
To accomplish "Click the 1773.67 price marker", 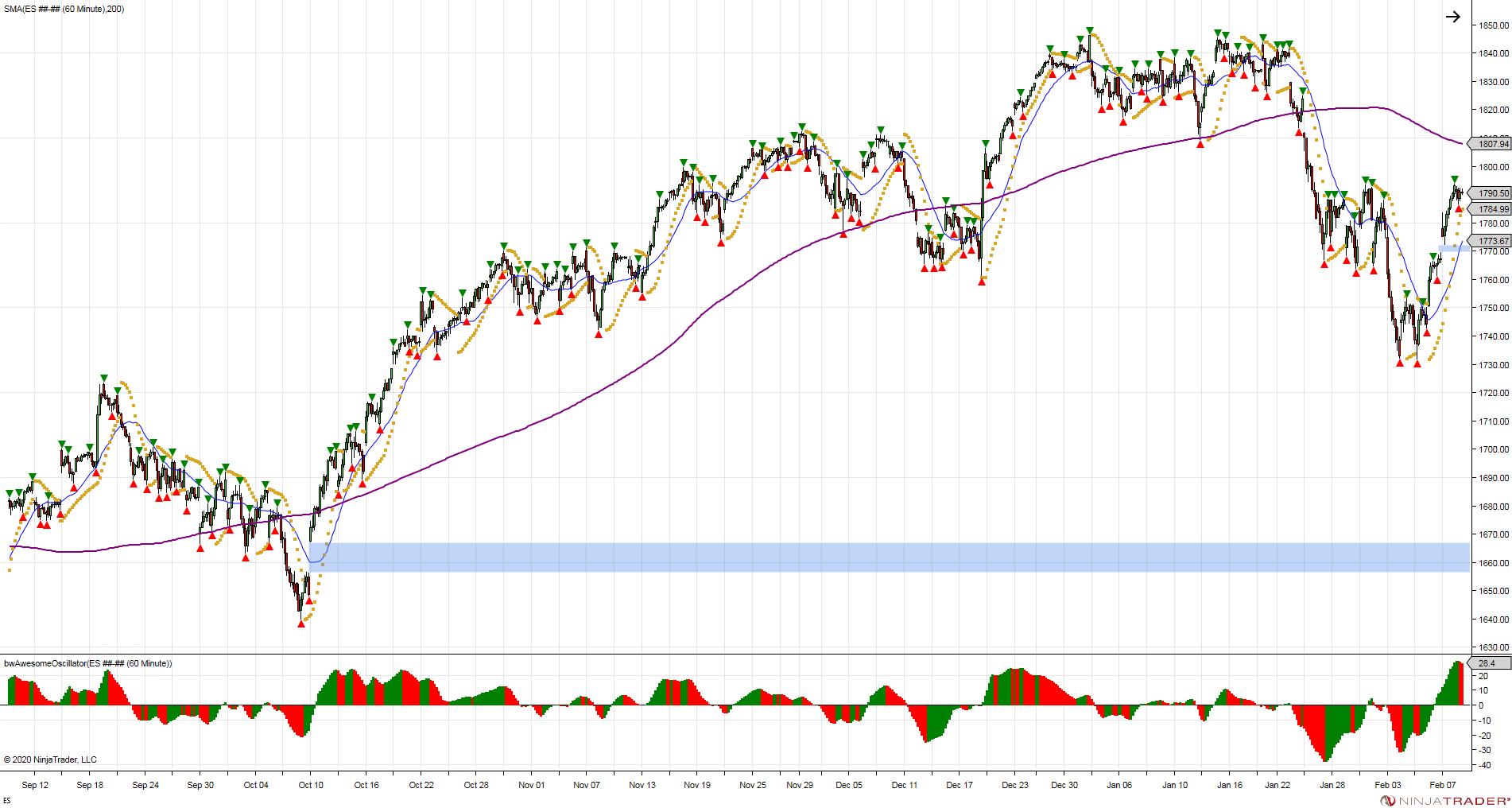I will click(1489, 241).
